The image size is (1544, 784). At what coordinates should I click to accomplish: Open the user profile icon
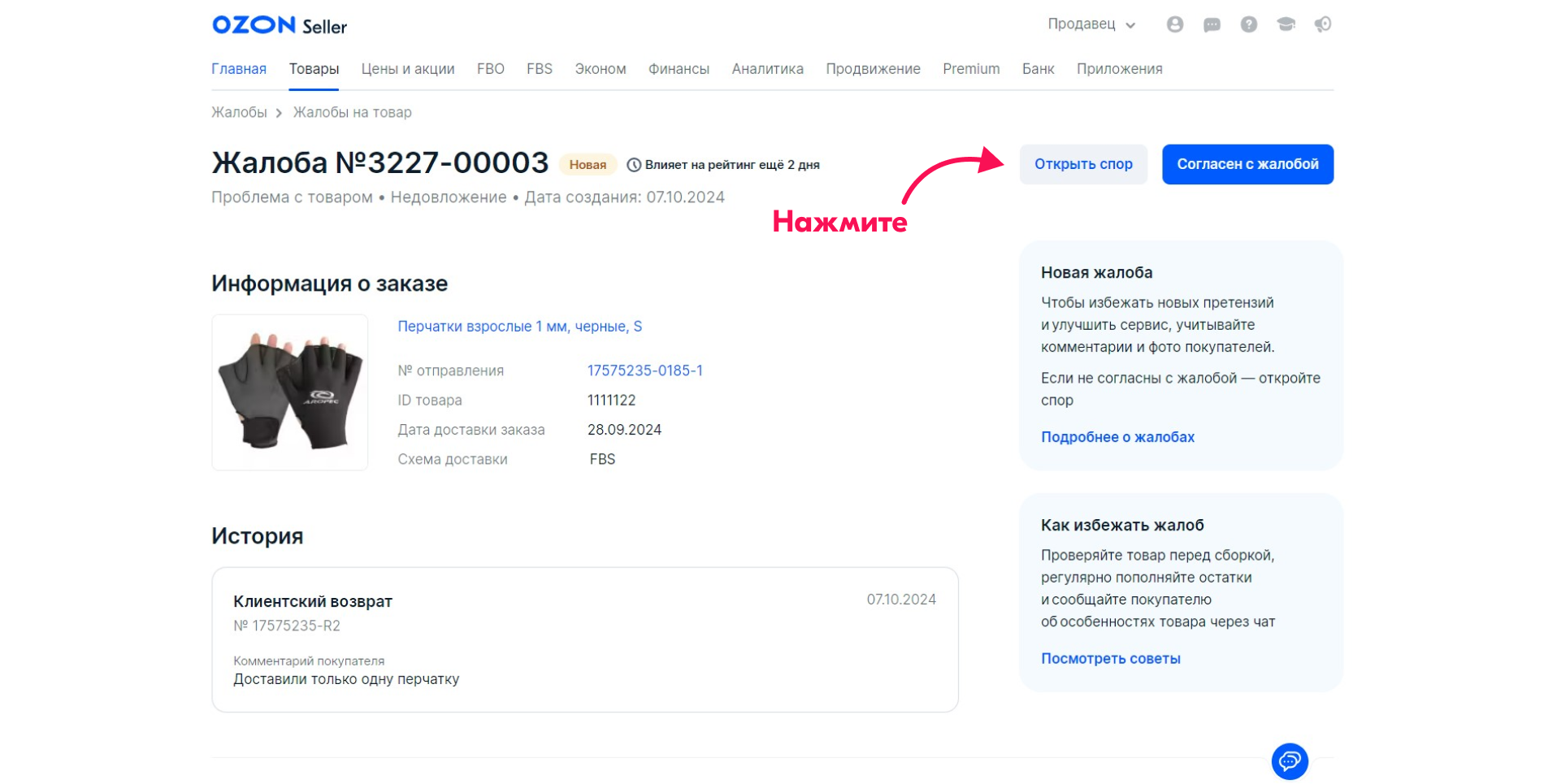(x=1174, y=24)
